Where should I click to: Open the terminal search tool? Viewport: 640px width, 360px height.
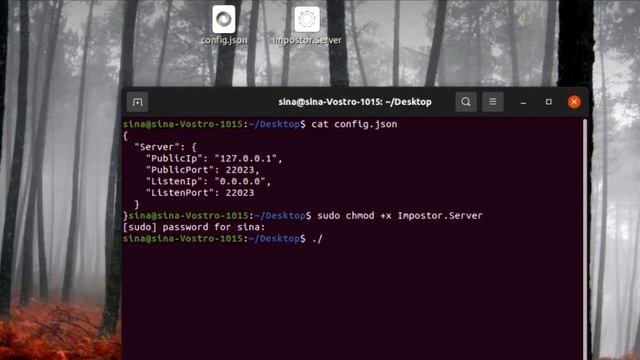[466, 102]
